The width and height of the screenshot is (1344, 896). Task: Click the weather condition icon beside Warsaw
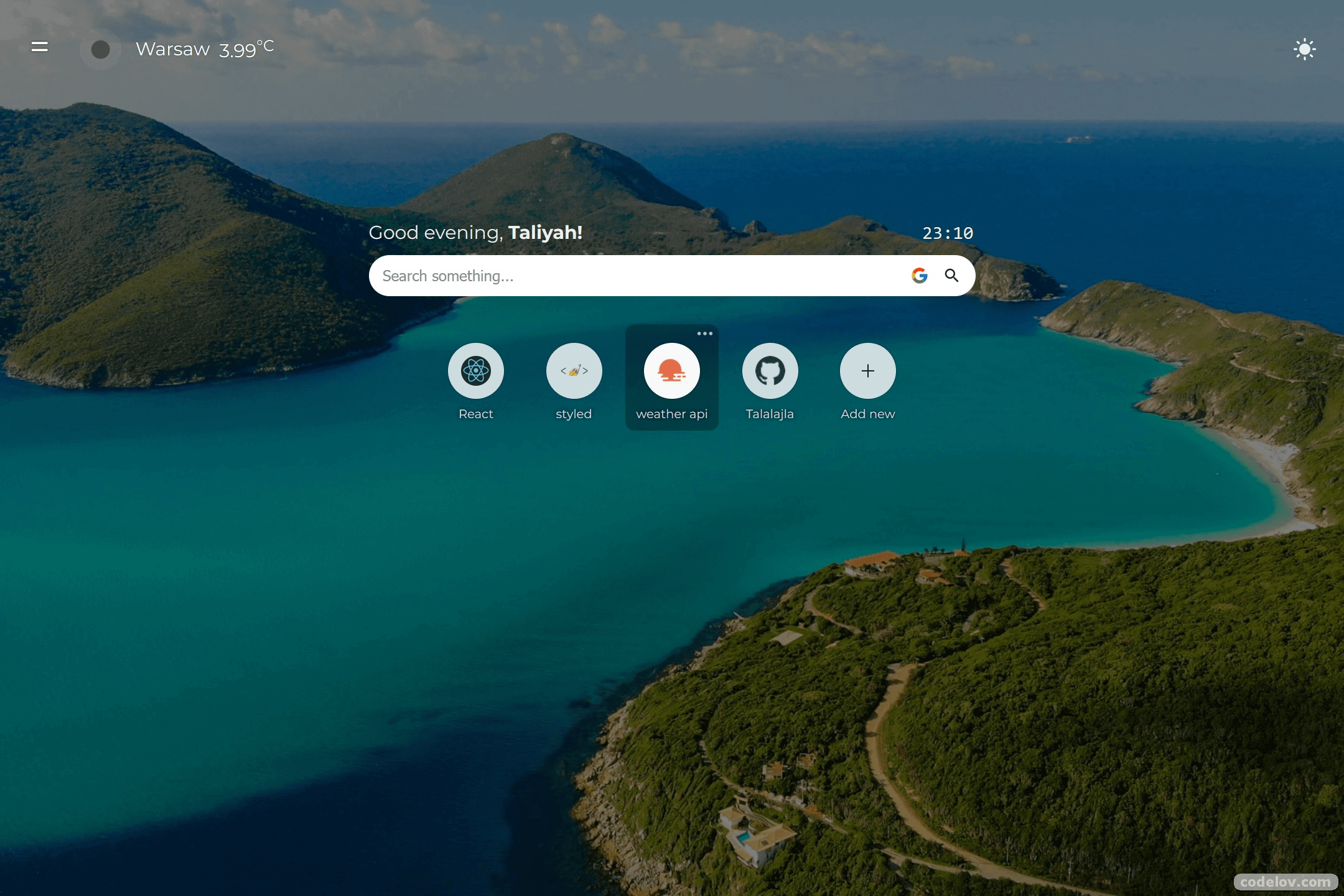coord(100,50)
